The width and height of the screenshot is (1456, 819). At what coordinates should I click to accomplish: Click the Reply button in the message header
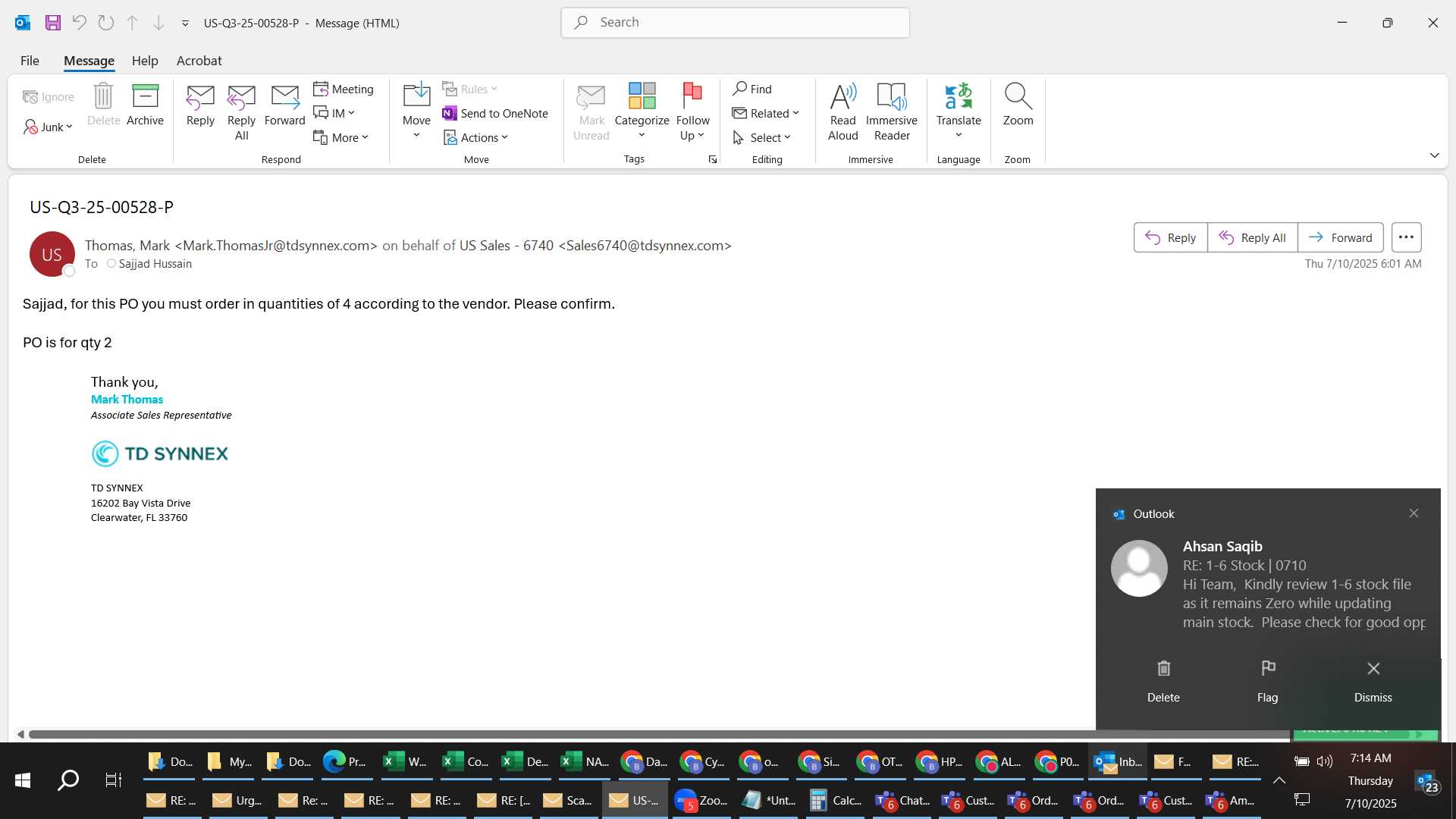coord(1170,237)
